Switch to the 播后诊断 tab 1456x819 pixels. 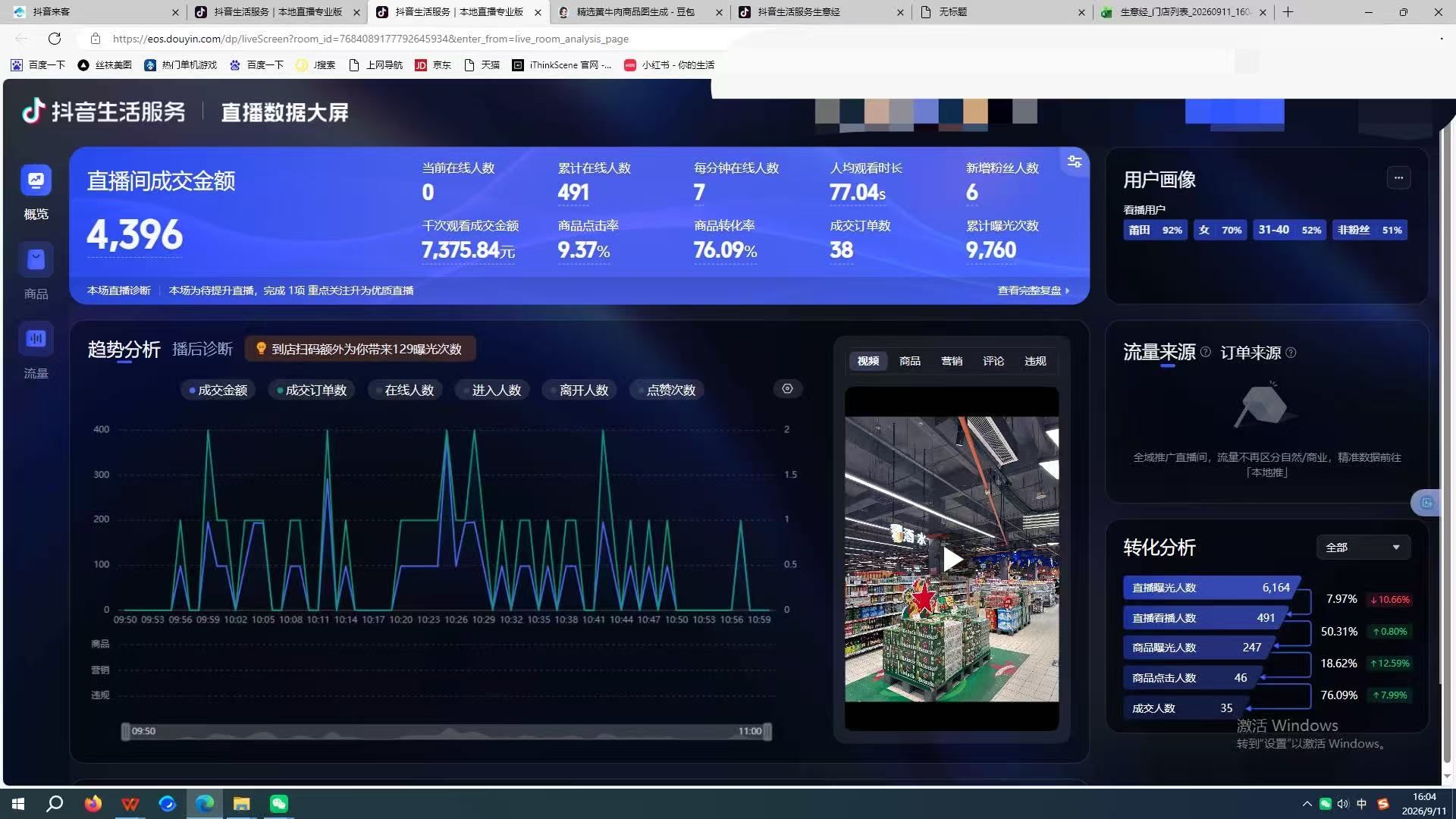pyautogui.click(x=202, y=349)
